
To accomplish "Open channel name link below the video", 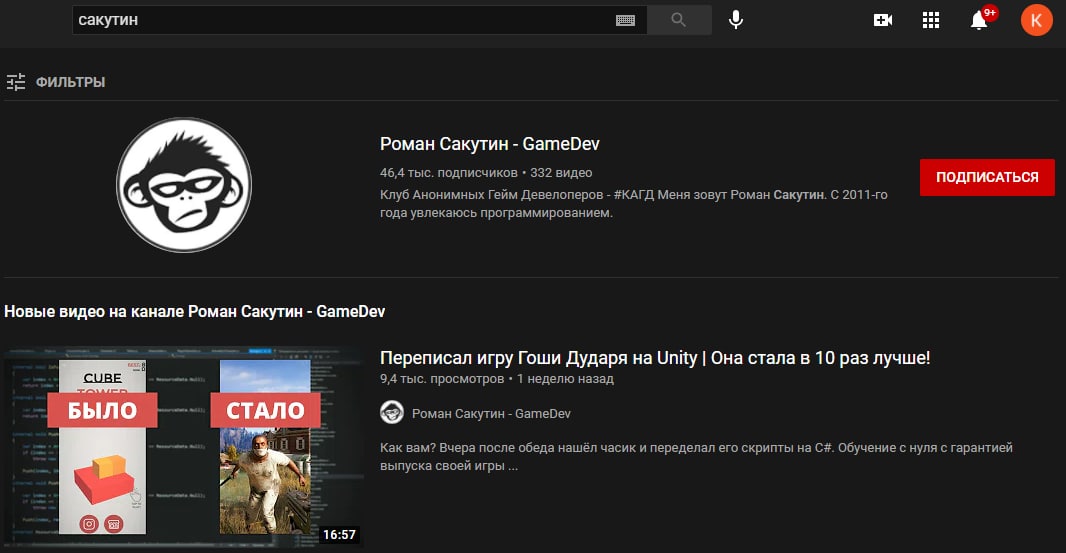I will (491, 414).
